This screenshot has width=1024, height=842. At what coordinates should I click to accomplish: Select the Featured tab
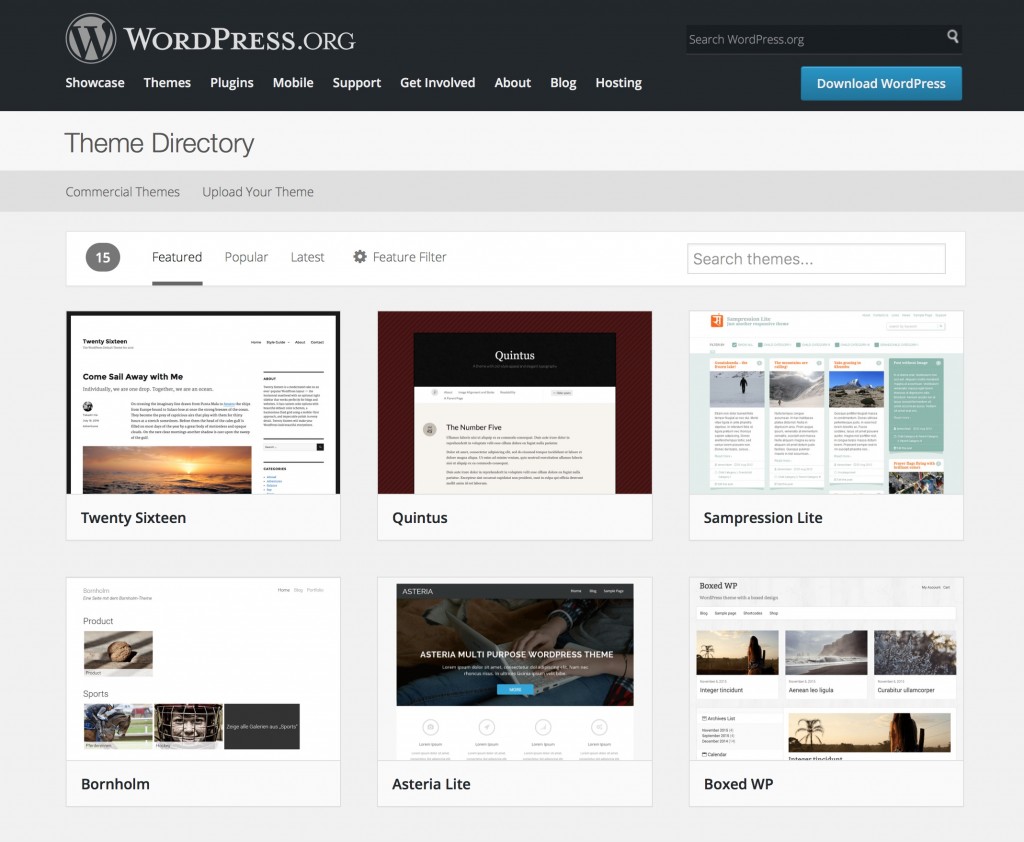(x=177, y=257)
